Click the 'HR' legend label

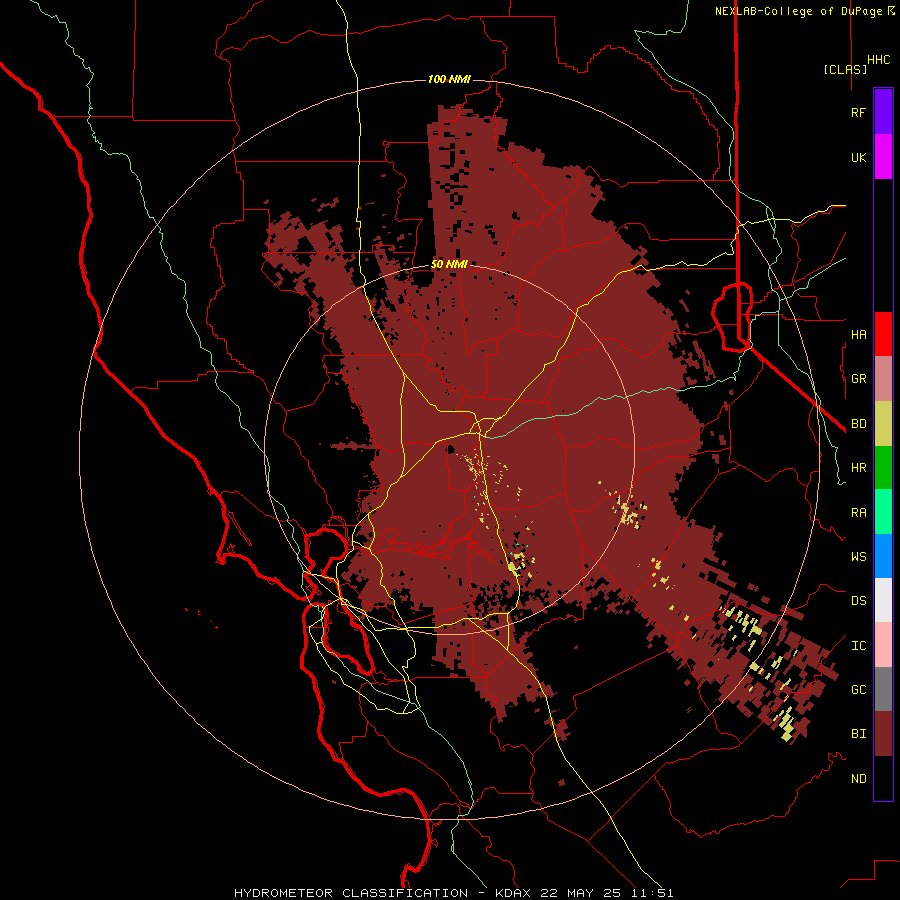pos(858,468)
